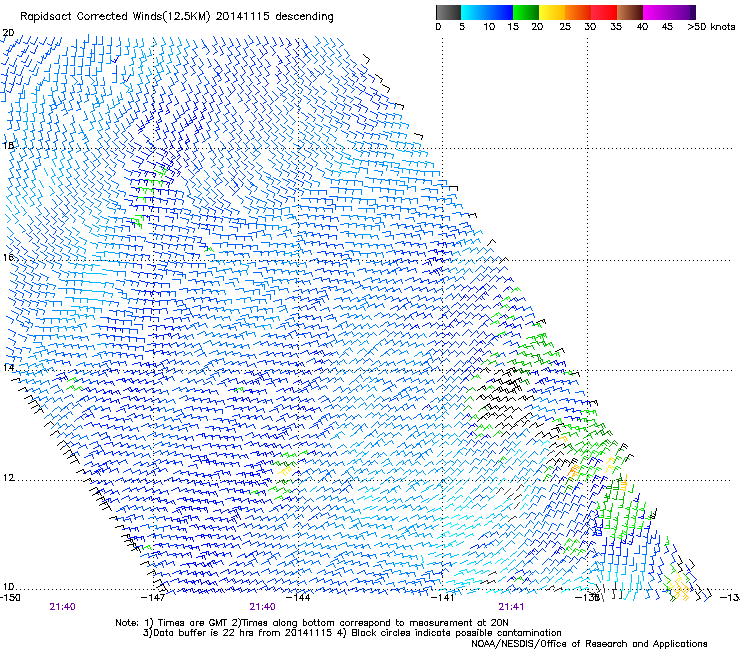Click the latitude label '18' on the left axis
The height and width of the screenshot is (650, 740).
tap(8, 145)
